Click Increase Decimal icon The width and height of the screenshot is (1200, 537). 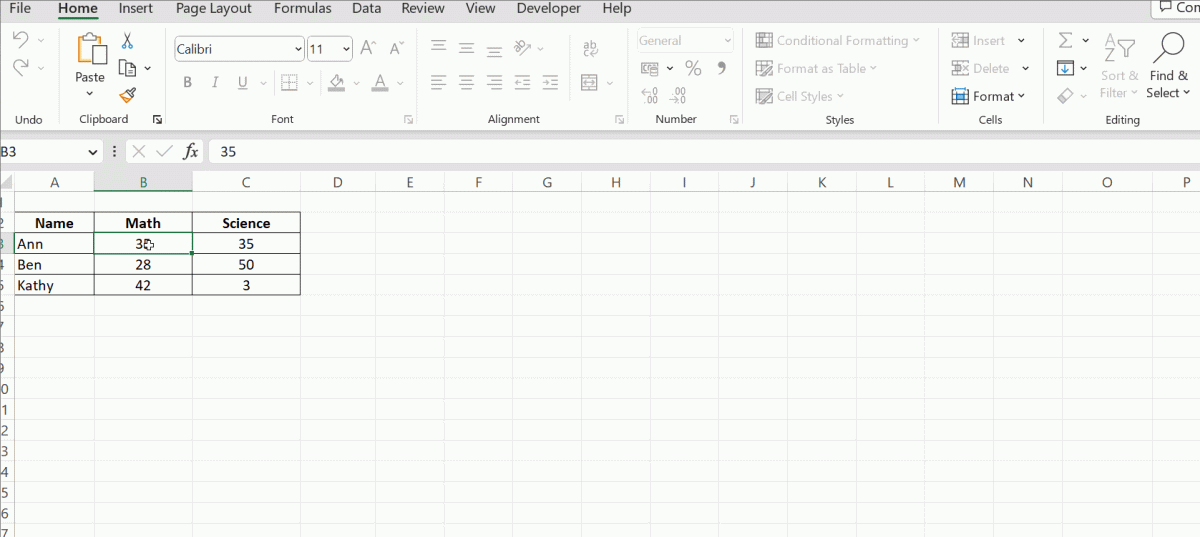tap(650, 96)
